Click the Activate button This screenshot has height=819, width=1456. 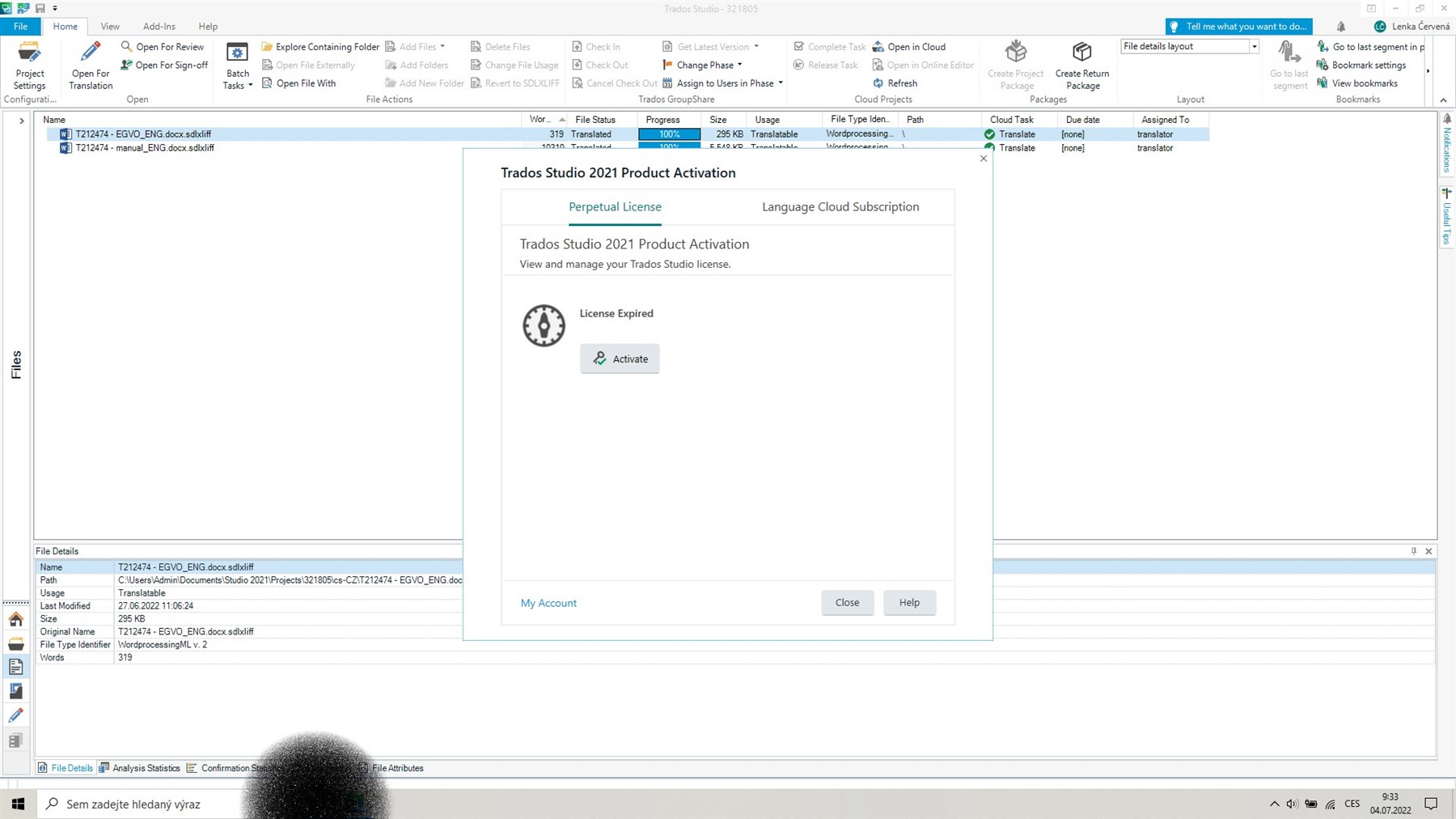click(620, 359)
